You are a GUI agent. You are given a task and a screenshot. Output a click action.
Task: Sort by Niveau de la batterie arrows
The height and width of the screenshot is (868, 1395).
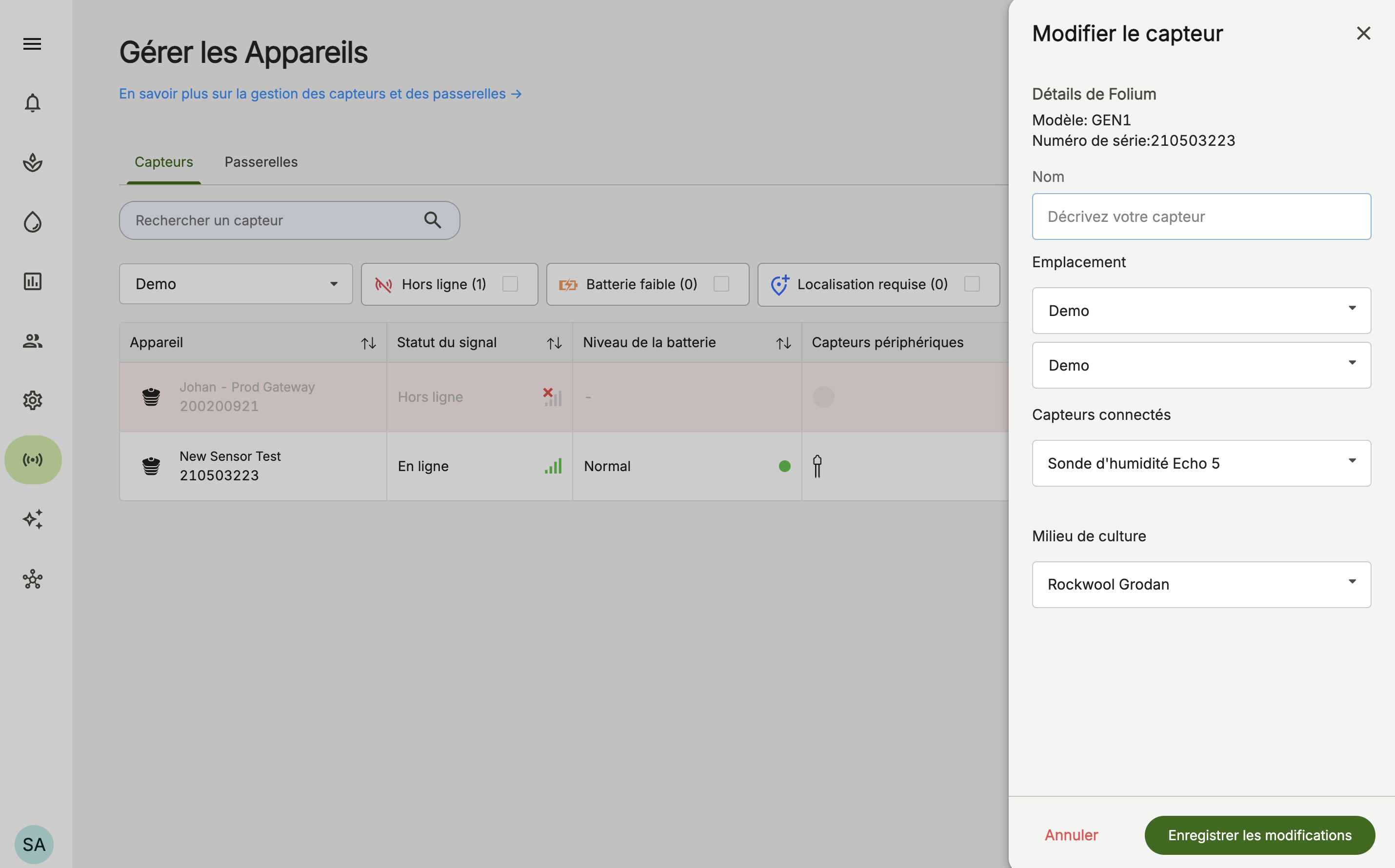click(x=784, y=343)
